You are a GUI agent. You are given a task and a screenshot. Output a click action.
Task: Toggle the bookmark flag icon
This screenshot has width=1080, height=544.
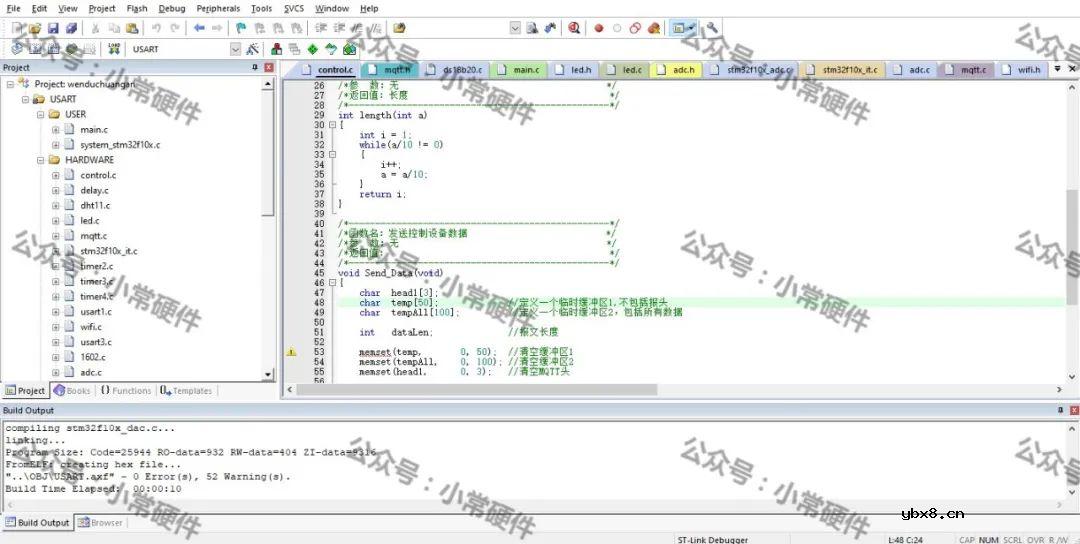click(241, 28)
